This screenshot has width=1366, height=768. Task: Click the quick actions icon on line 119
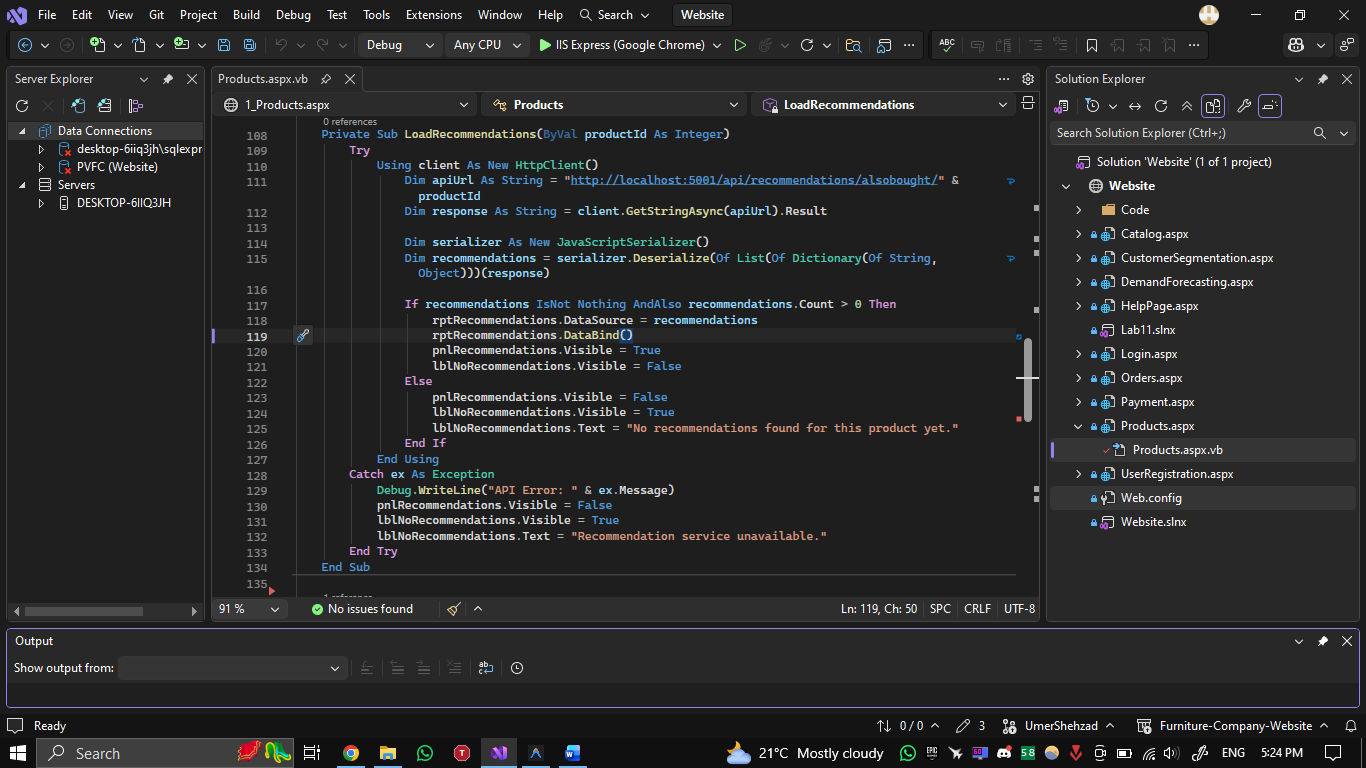[303, 336]
